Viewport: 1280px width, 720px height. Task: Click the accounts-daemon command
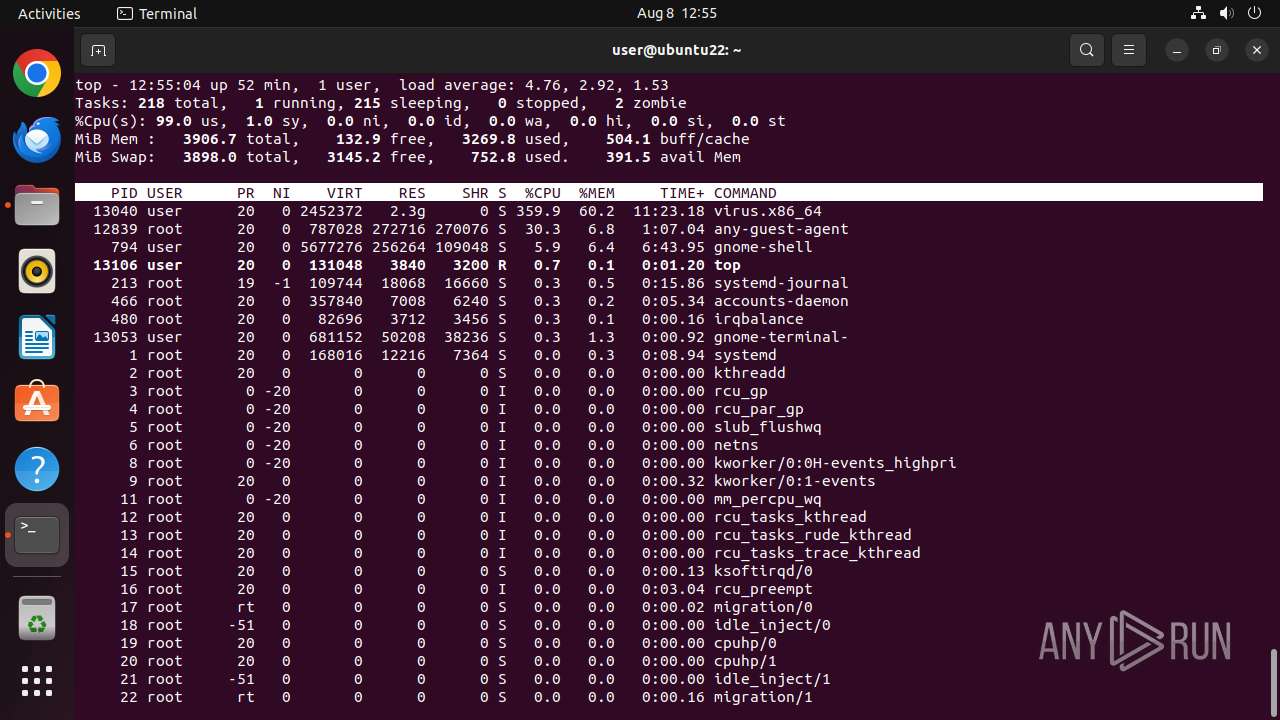(781, 301)
